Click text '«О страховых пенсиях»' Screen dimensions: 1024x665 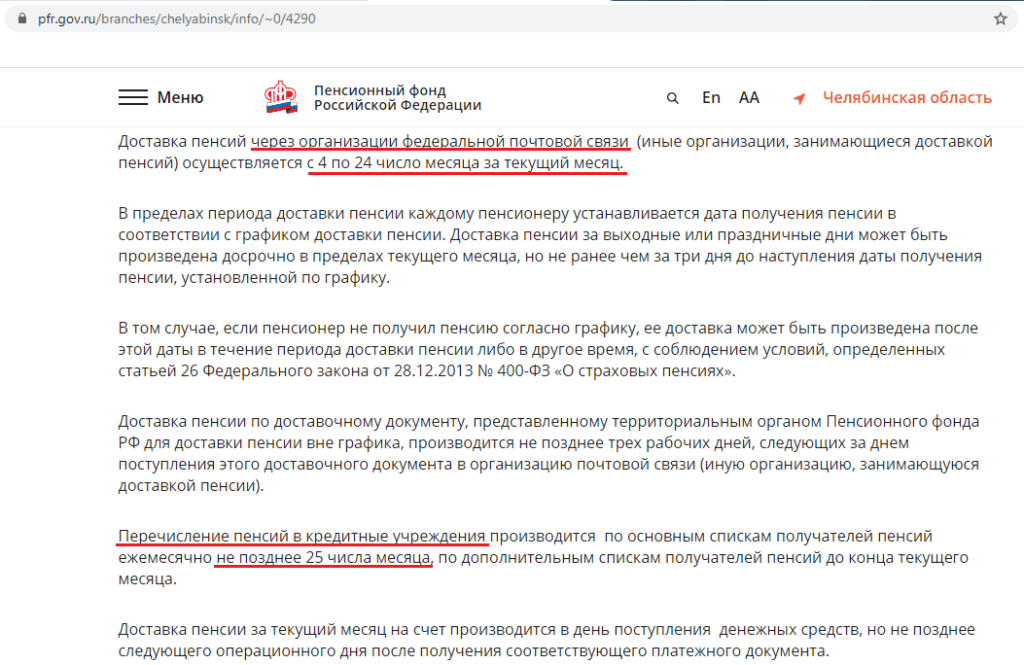coord(645,370)
